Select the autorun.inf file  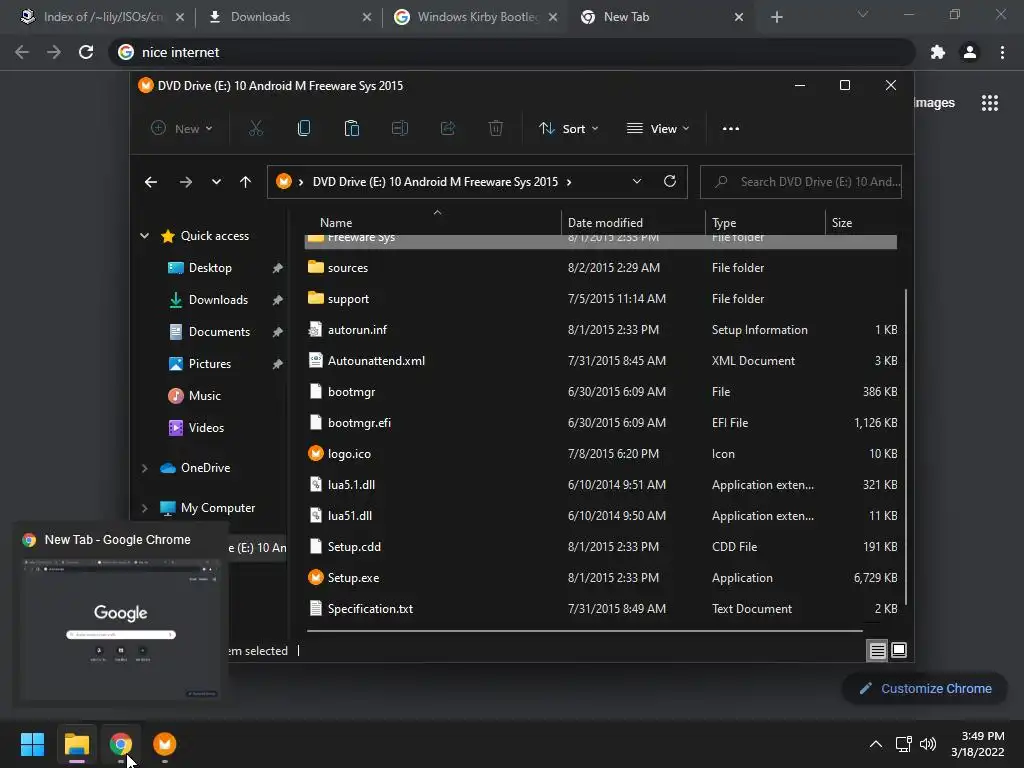pyautogui.click(x=601, y=330)
